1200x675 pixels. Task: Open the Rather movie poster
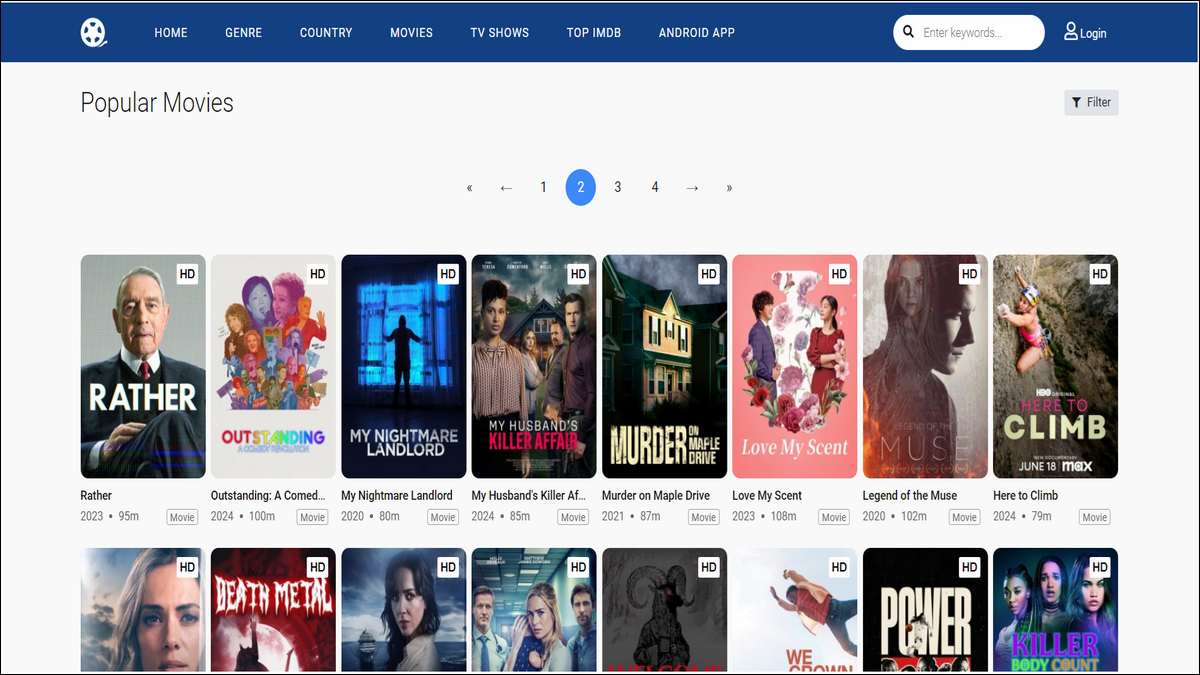[143, 366]
